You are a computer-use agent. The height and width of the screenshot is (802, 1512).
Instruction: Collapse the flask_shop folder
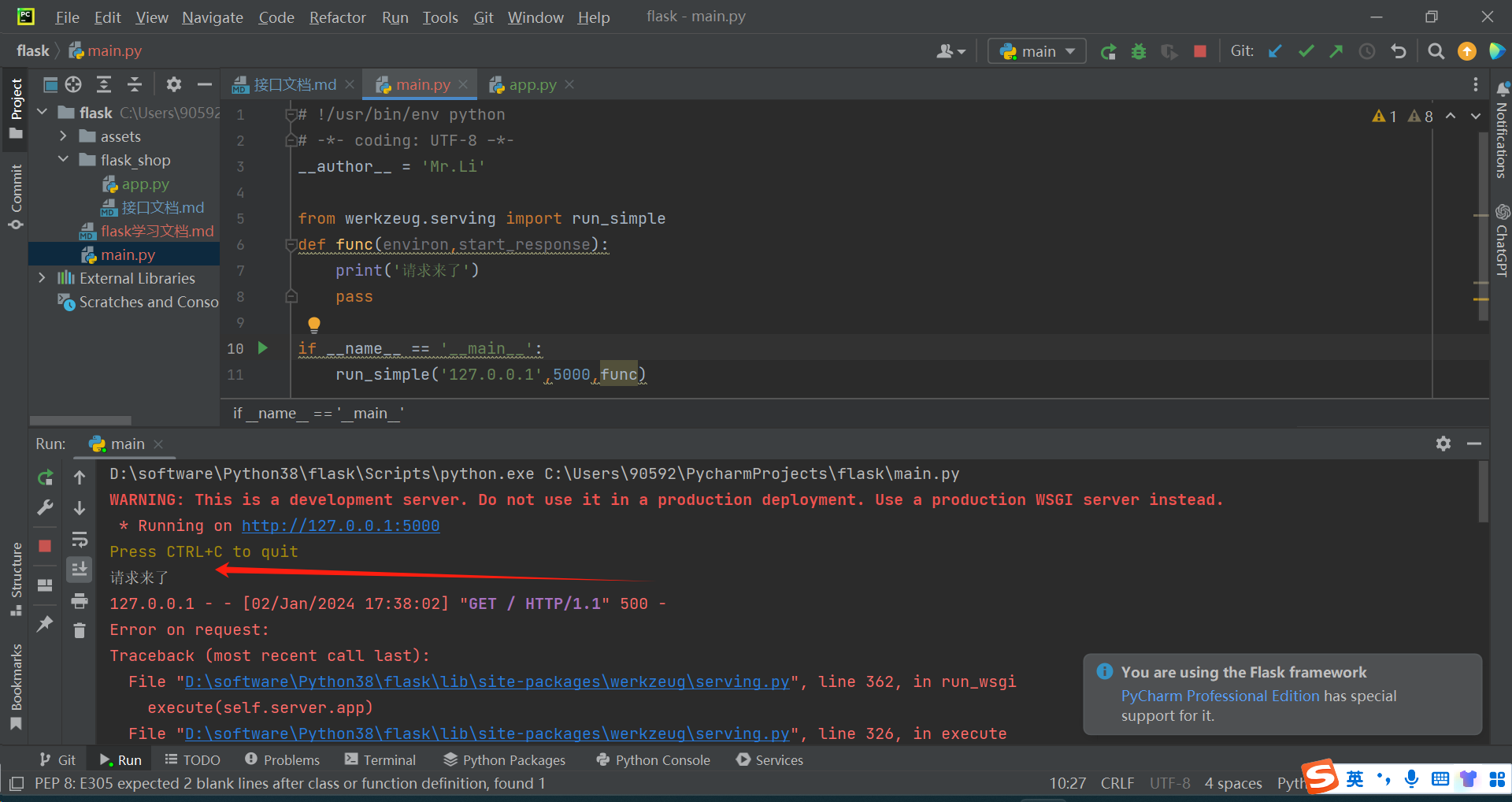(64, 160)
